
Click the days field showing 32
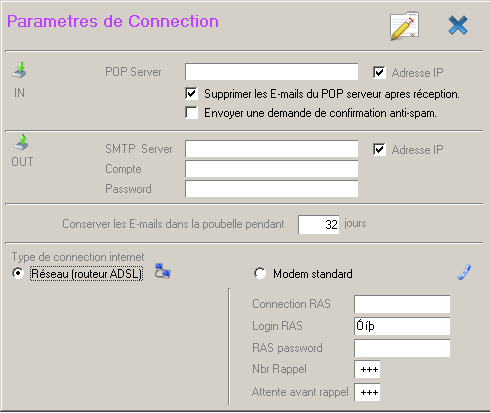click(x=319, y=224)
